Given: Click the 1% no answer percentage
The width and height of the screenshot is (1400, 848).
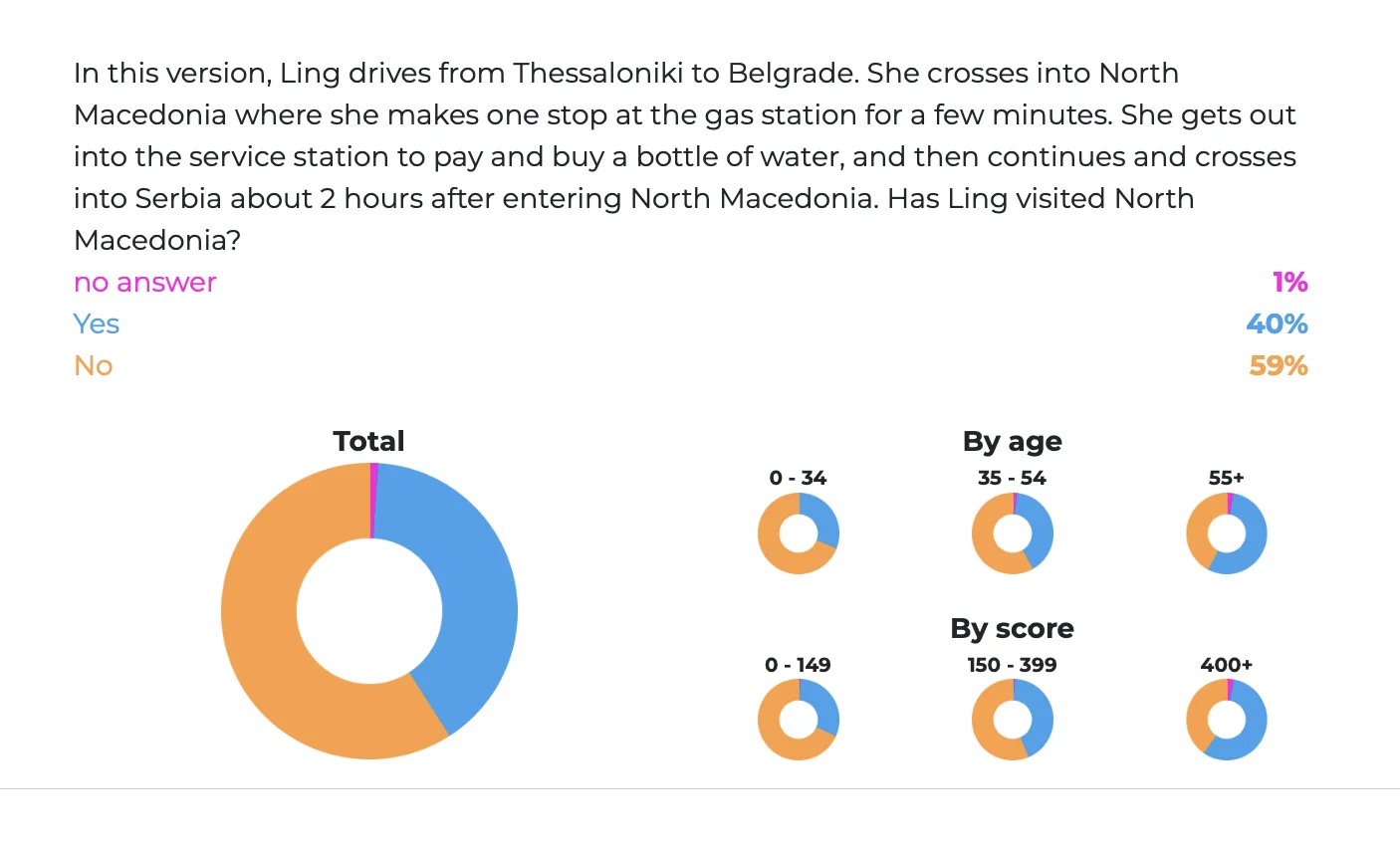Looking at the screenshot, I should (1289, 283).
